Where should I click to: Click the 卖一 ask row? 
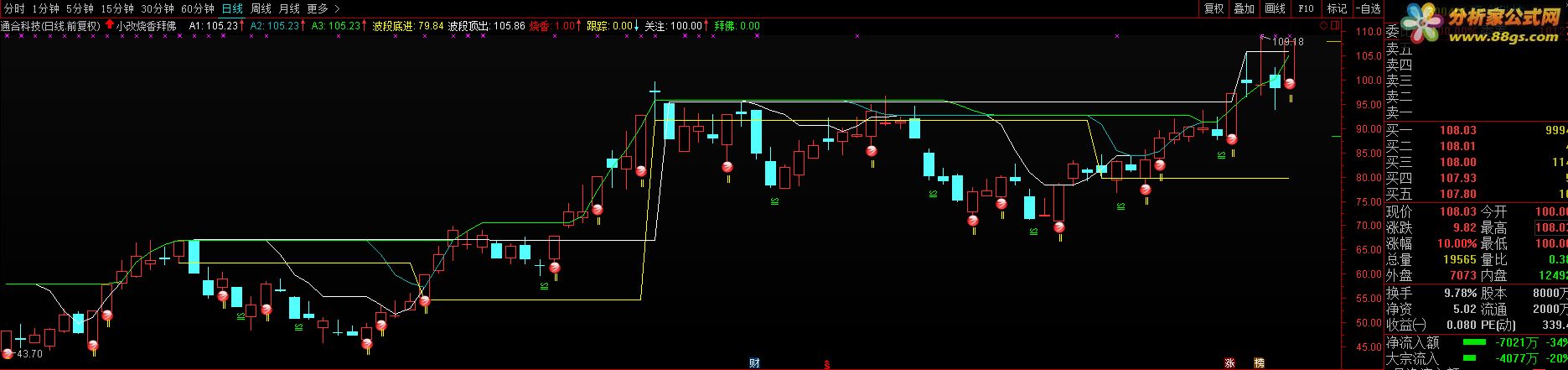pyautogui.click(x=1477, y=112)
